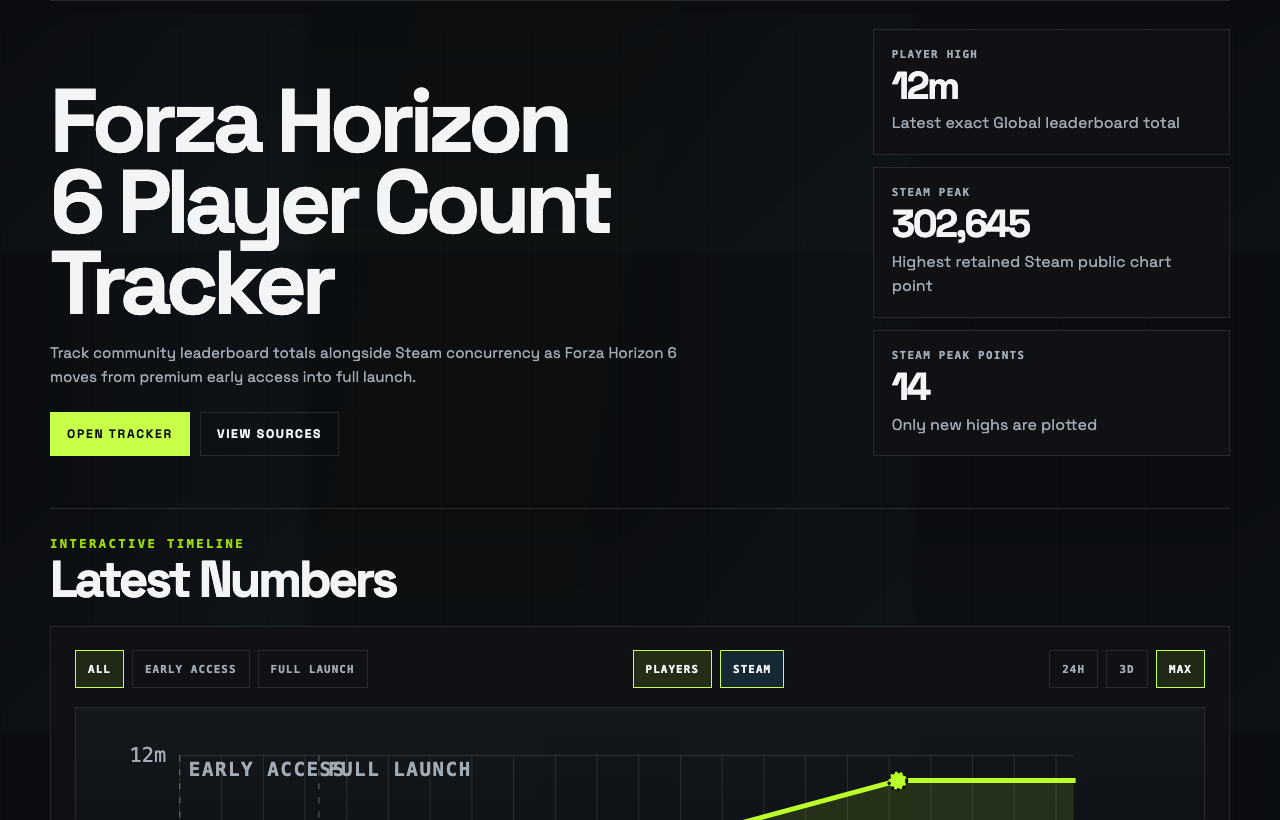The height and width of the screenshot is (820, 1280).
Task: Click the value 14 under Steam Peak Points
Action: (x=911, y=387)
